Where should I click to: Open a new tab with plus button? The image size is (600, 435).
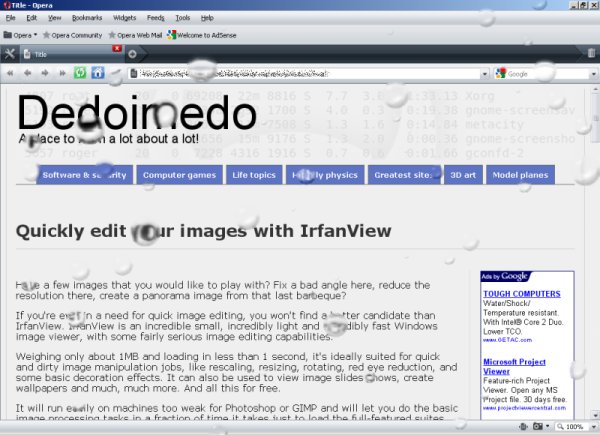coord(132,54)
